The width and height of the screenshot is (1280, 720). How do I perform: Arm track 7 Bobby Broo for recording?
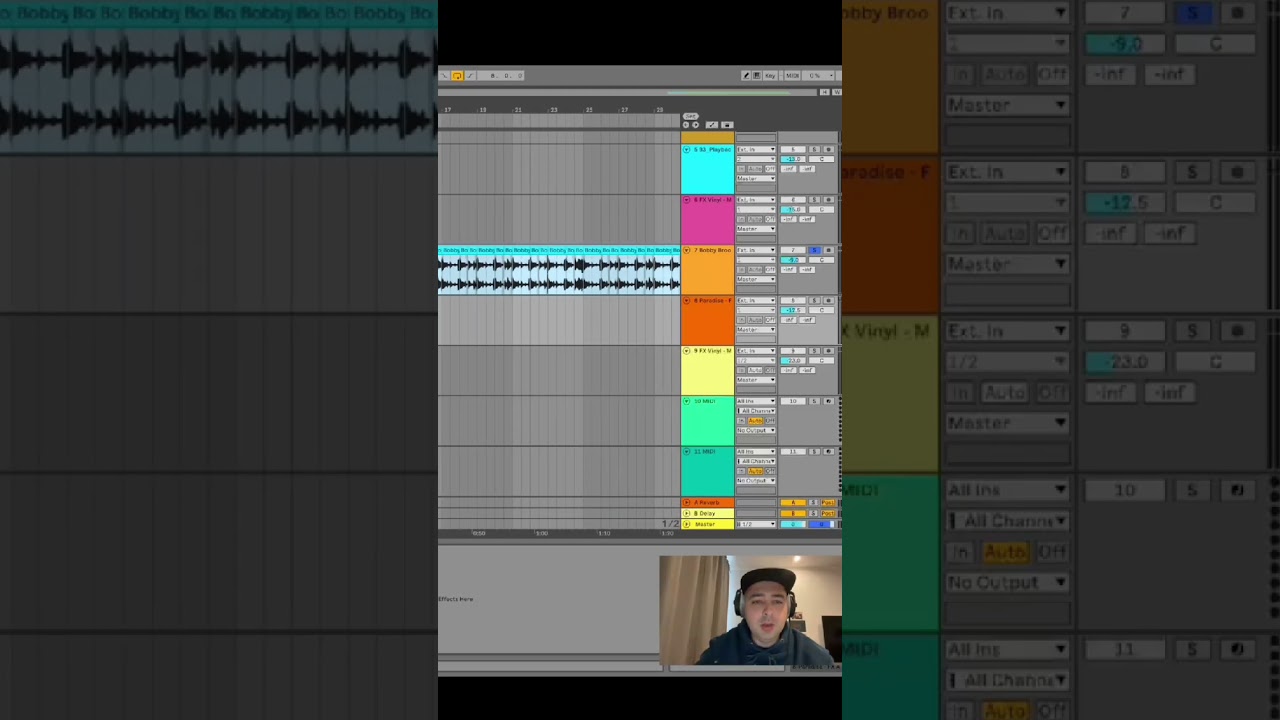829,250
